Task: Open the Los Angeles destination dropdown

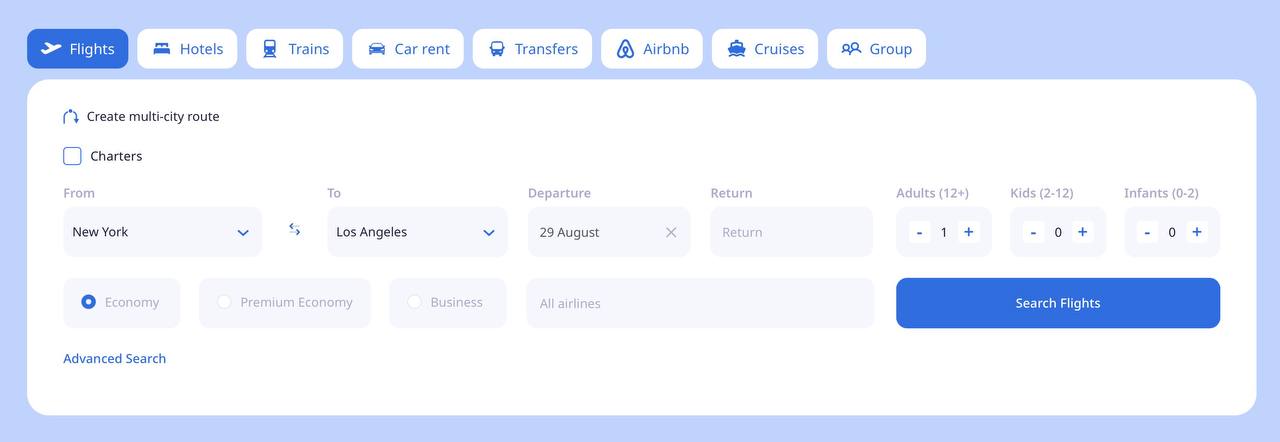Action: (x=417, y=232)
